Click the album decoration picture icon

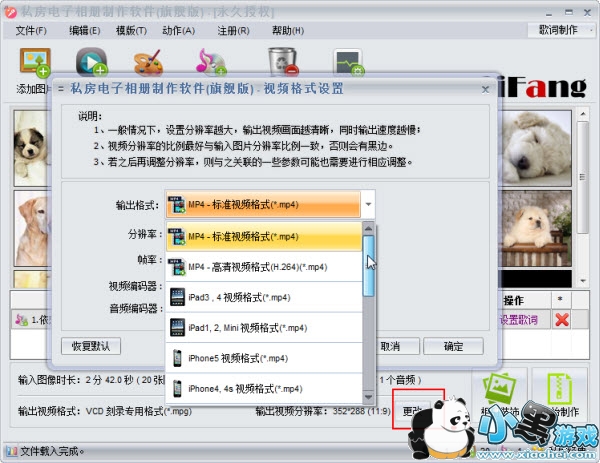500,388
